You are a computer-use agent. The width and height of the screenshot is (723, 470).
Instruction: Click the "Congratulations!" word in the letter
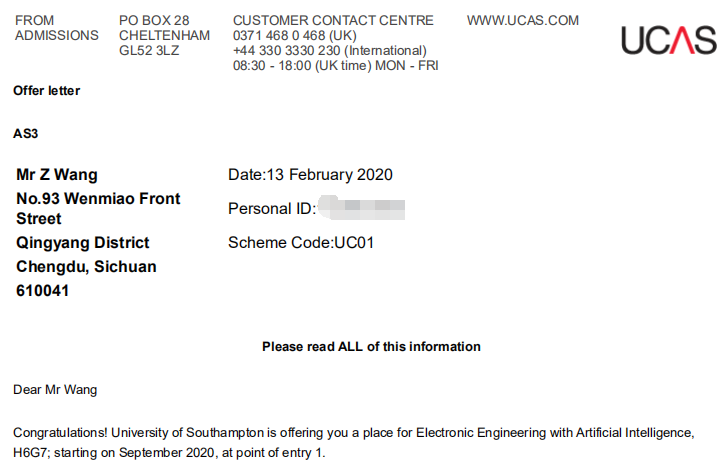coord(60,433)
